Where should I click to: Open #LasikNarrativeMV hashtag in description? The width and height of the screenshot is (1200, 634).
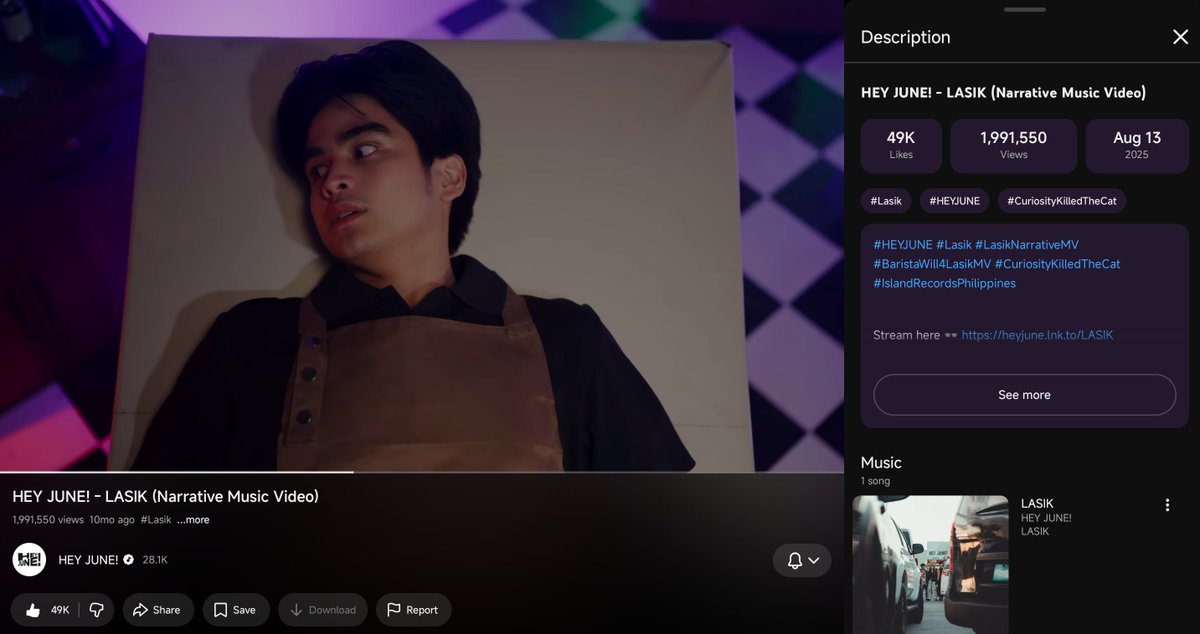[x=1027, y=245]
